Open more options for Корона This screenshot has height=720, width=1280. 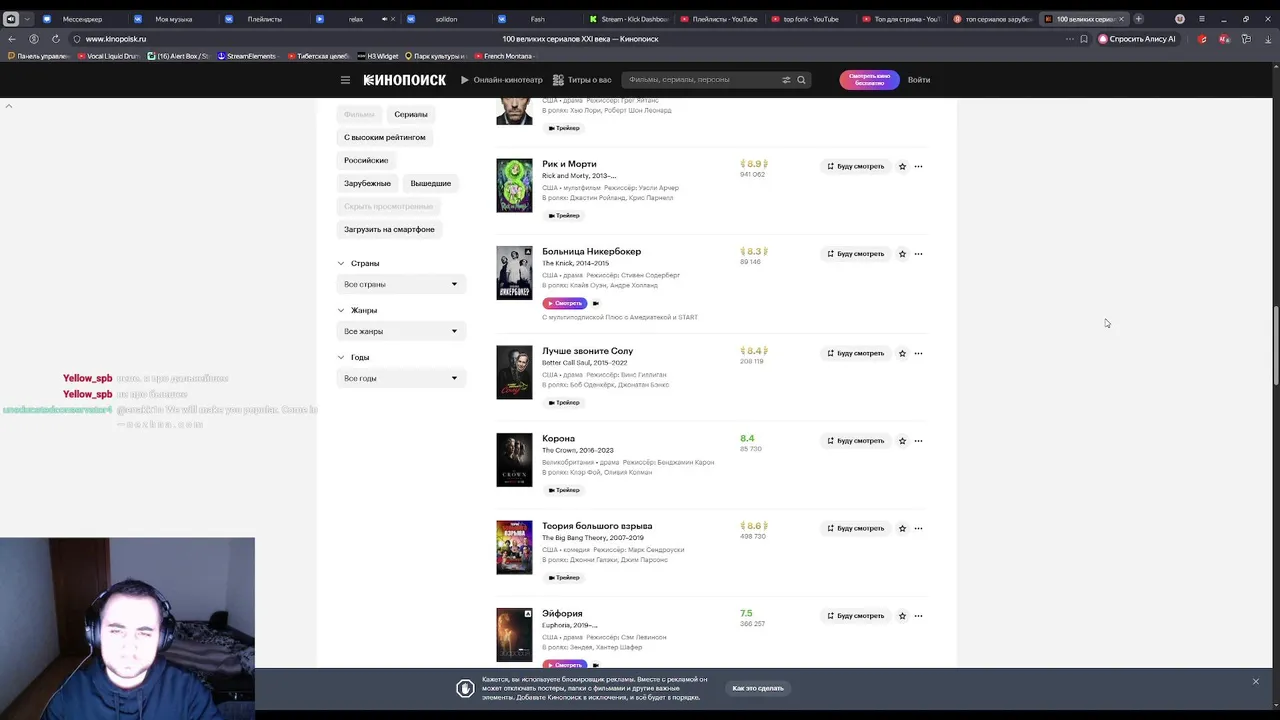tap(918, 441)
